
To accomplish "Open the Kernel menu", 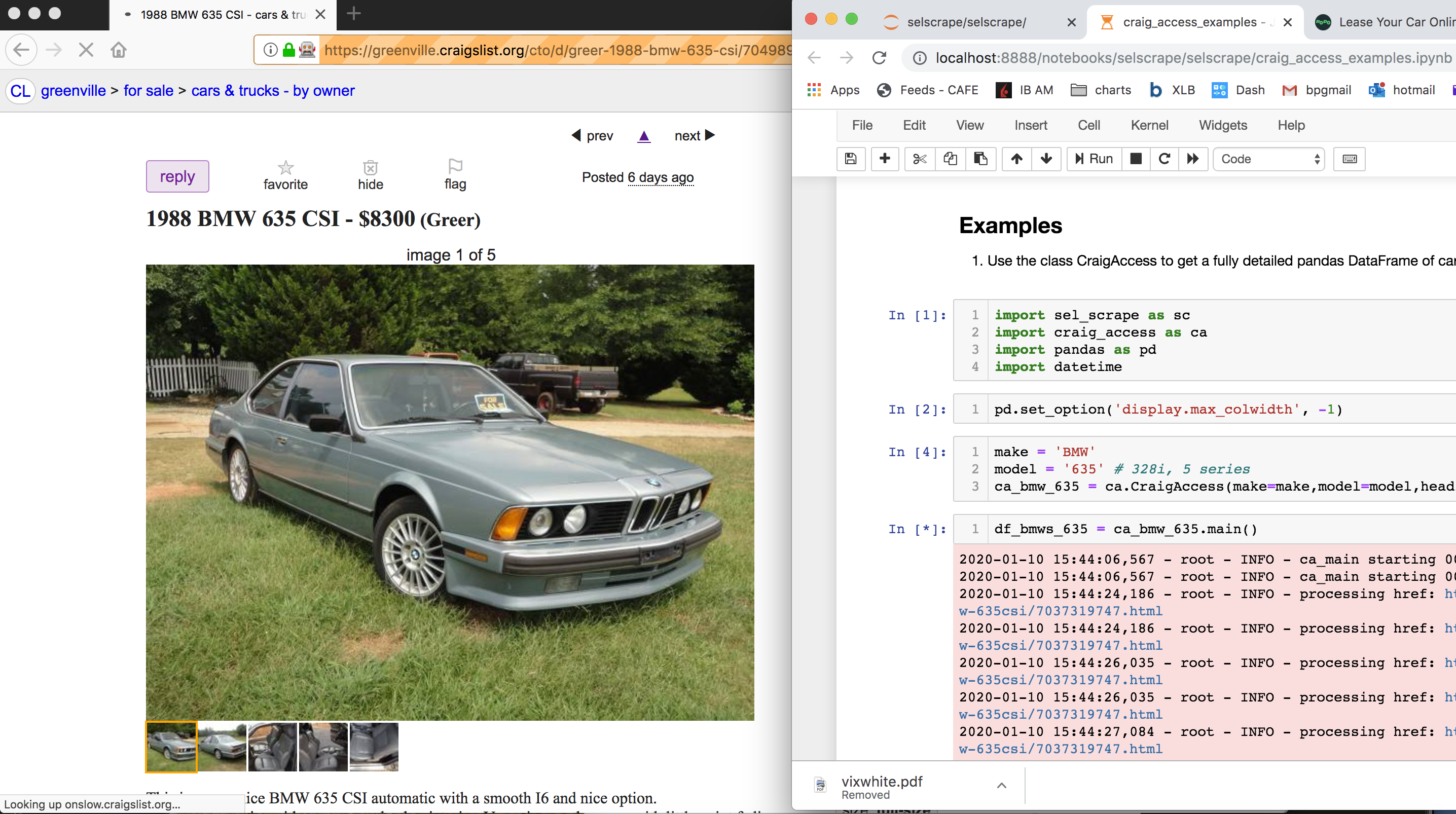I will coord(1149,126).
